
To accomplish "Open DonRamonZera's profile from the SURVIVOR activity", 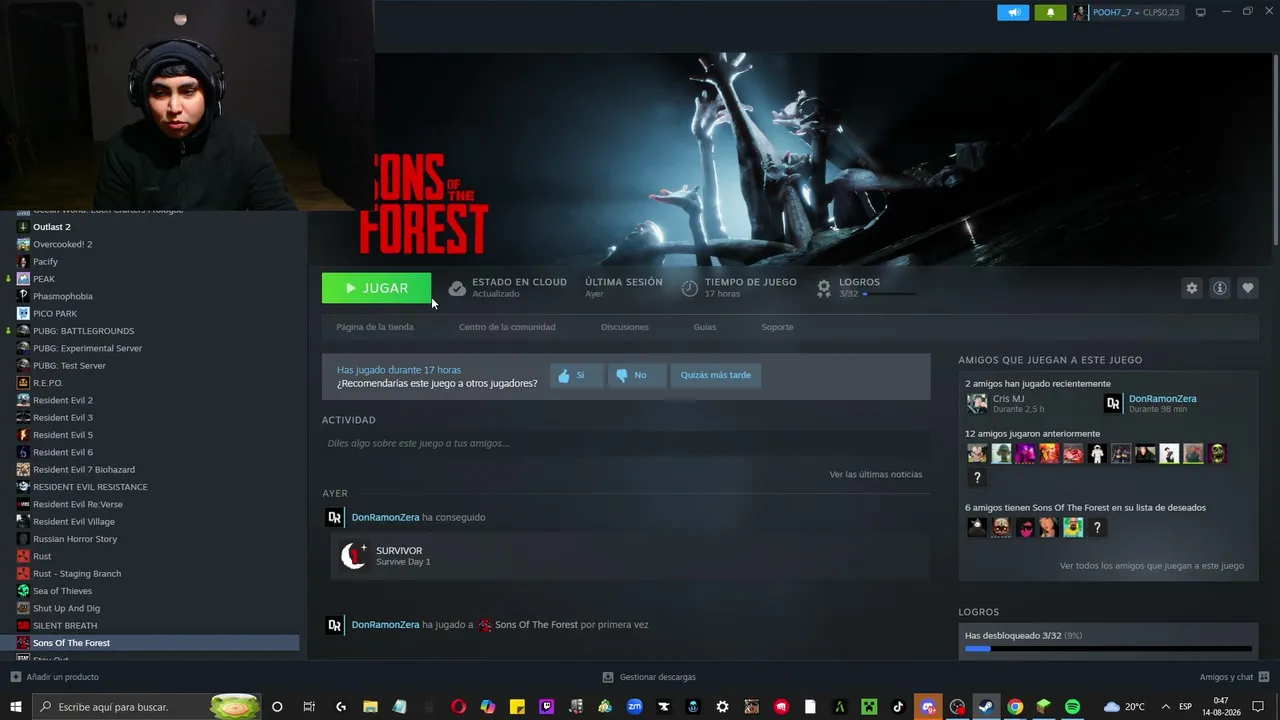I will pos(385,517).
